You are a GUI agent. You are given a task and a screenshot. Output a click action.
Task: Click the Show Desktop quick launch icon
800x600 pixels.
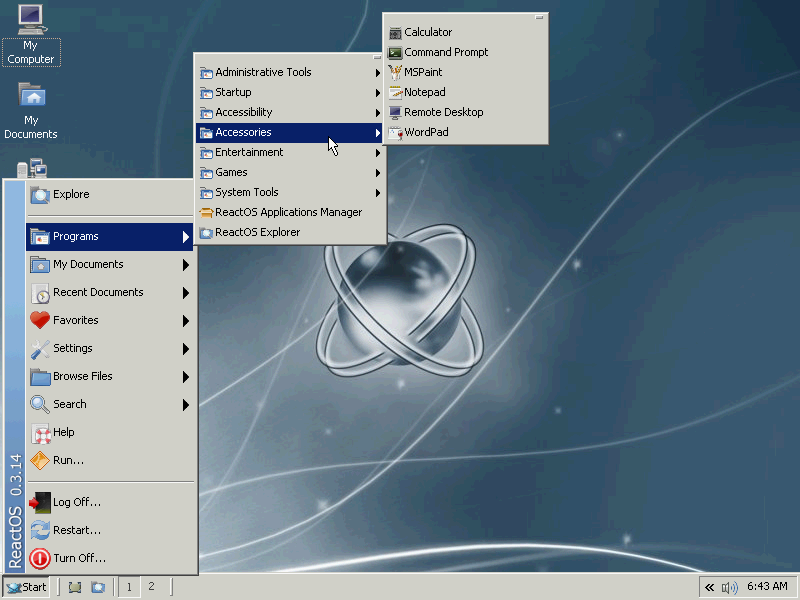click(x=75, y=587)
